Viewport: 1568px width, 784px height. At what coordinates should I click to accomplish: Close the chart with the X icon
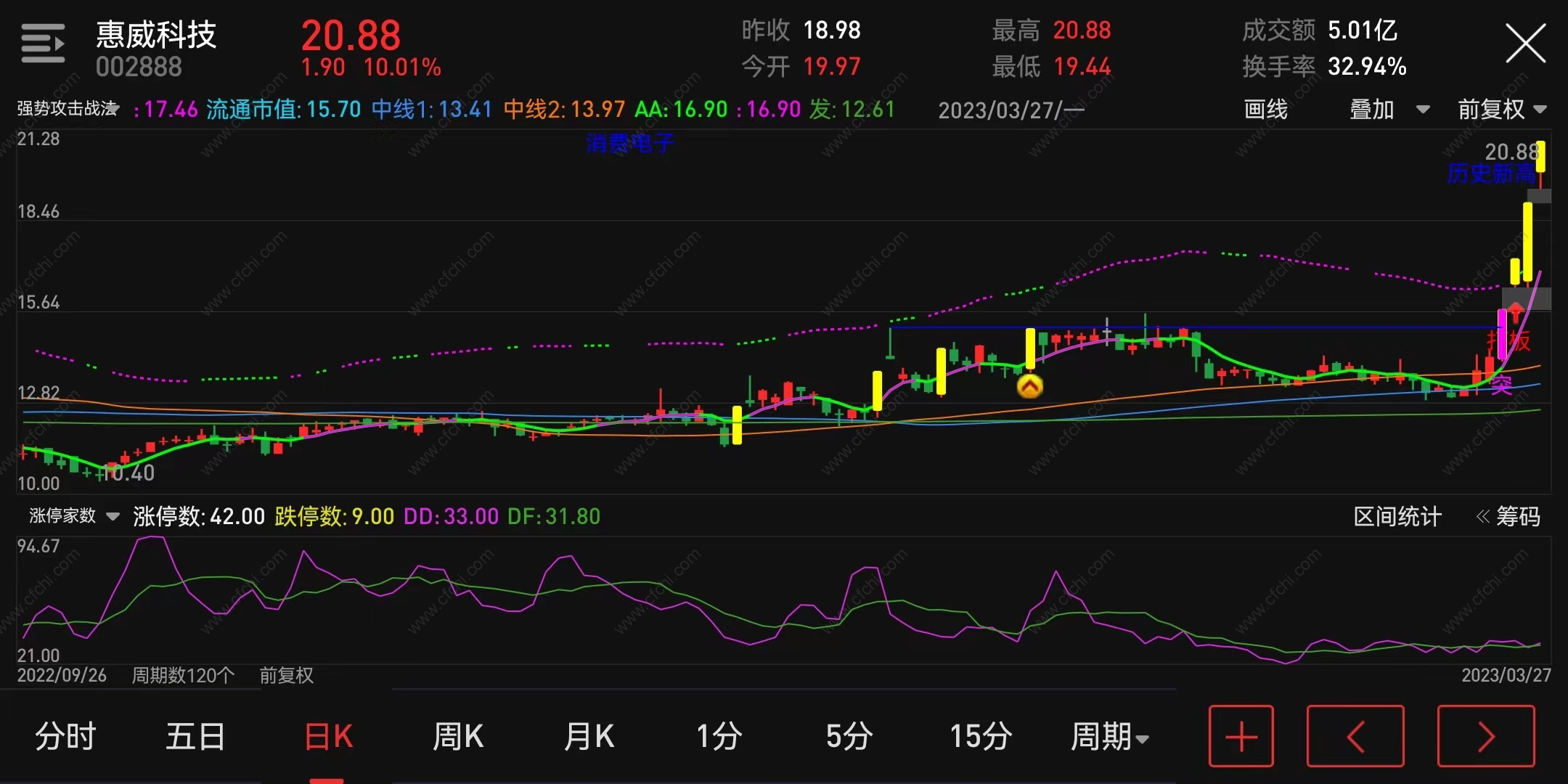click(x=1525, y=44)
